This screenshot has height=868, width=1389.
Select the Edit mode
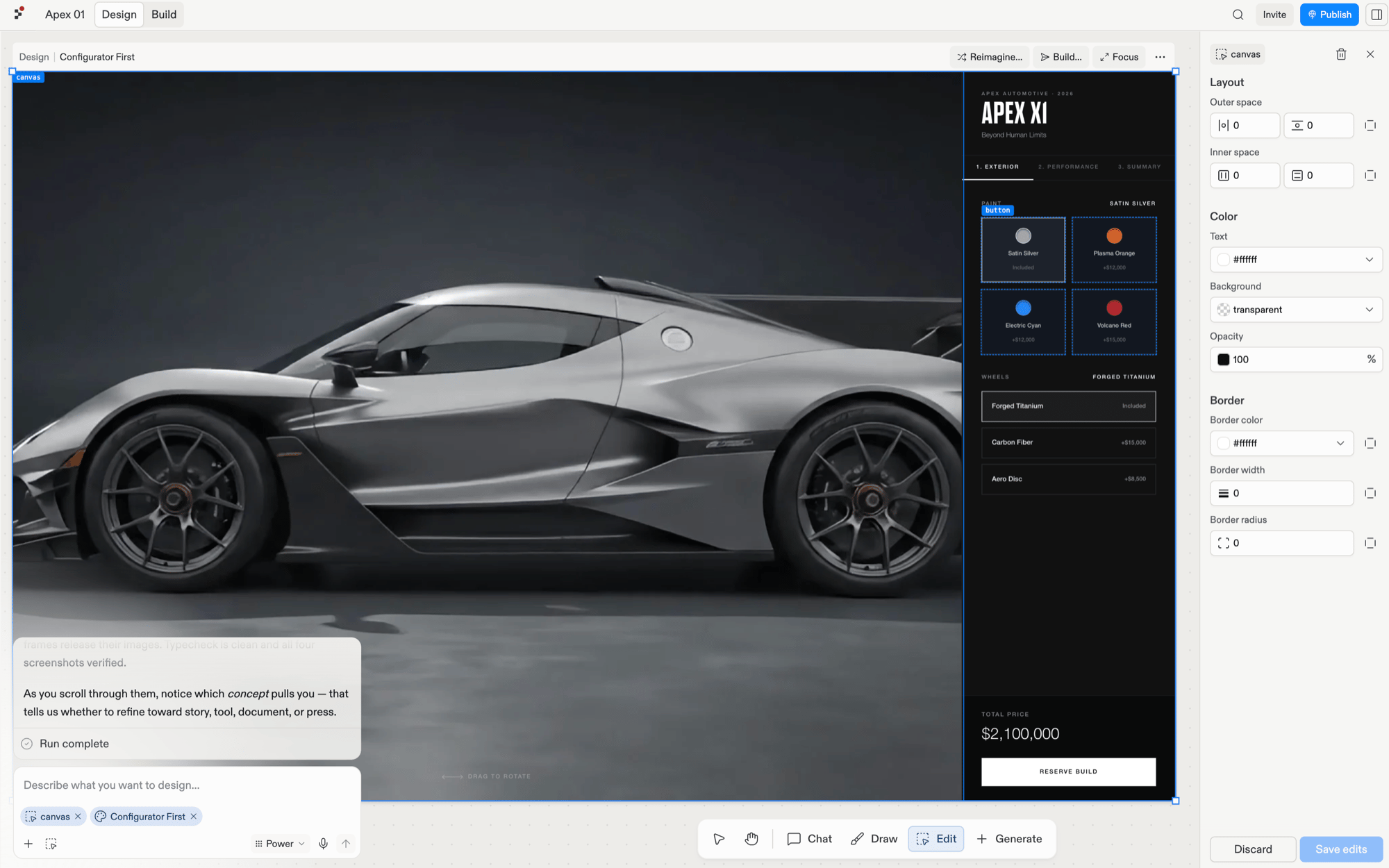(936, 839)
